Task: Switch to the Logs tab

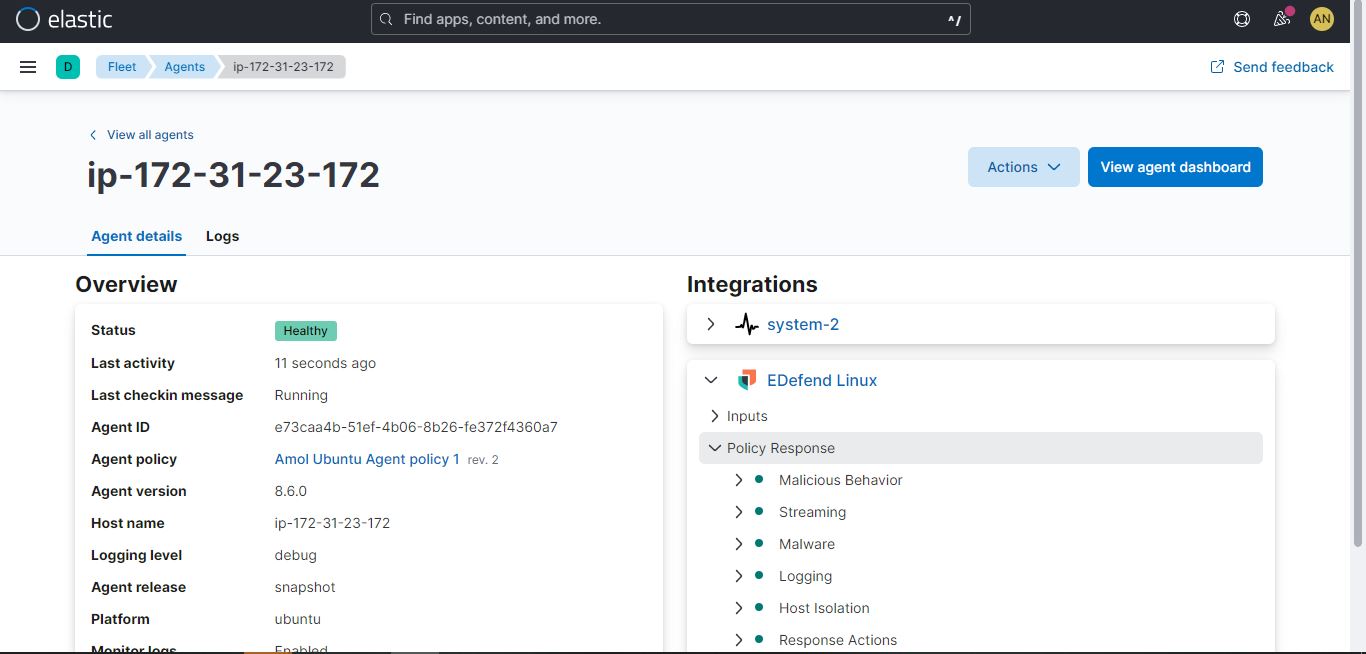Action: (222, 236)
